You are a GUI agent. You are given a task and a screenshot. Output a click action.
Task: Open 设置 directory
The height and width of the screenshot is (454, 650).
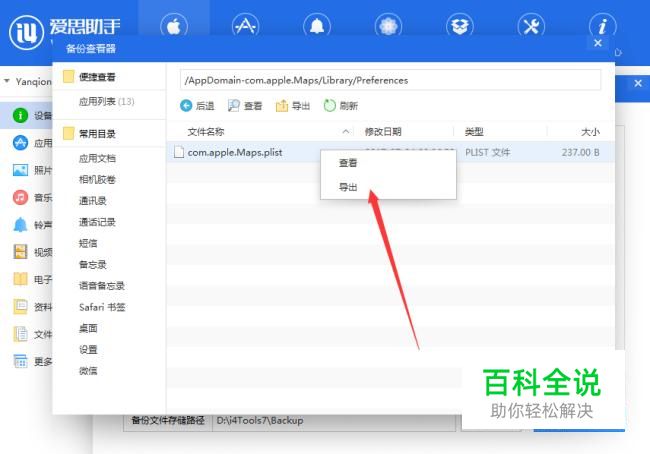coord(88,350)
